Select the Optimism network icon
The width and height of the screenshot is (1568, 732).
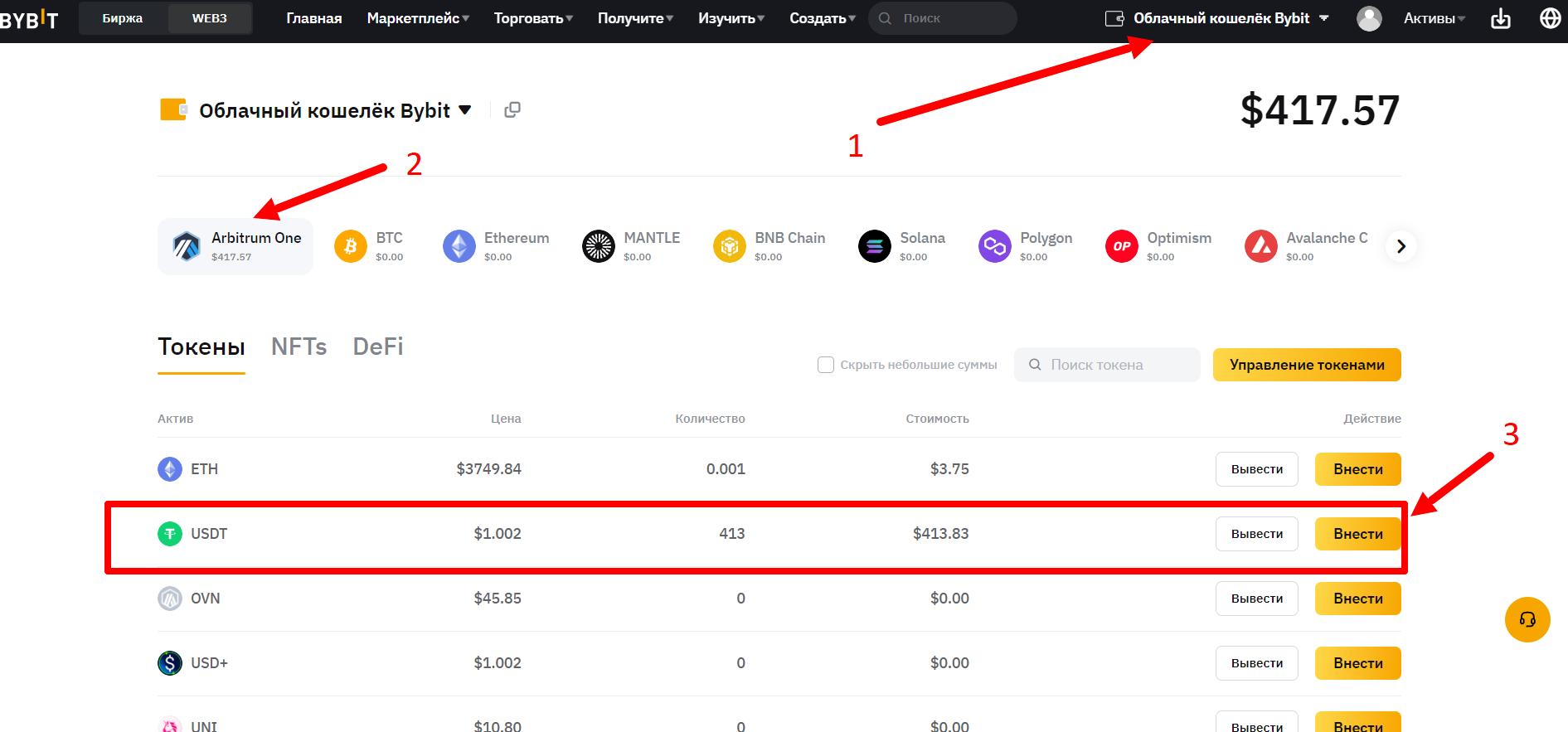[1121, 246]
